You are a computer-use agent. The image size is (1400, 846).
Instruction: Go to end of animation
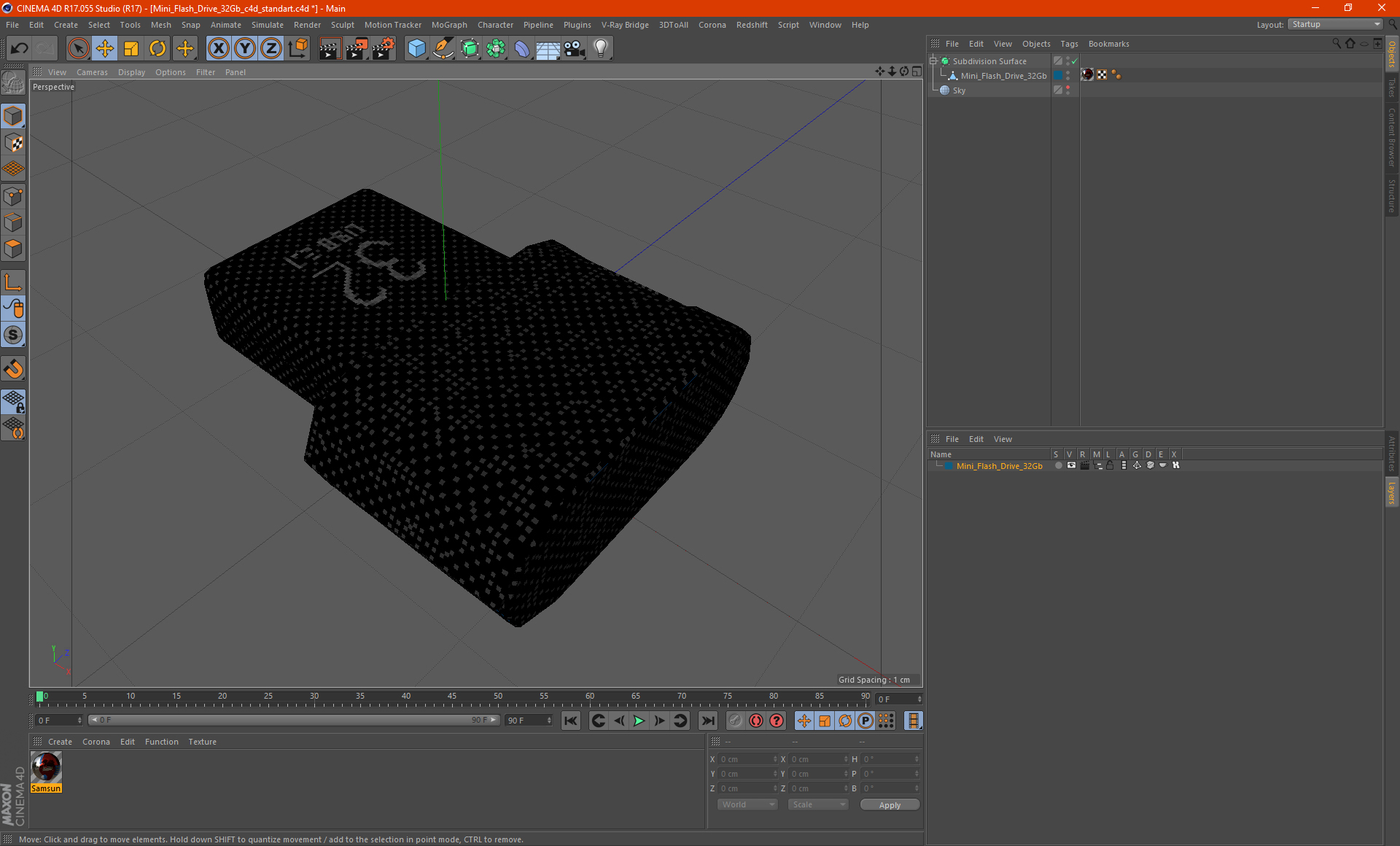pyautogui.click(x=708, y=721)
